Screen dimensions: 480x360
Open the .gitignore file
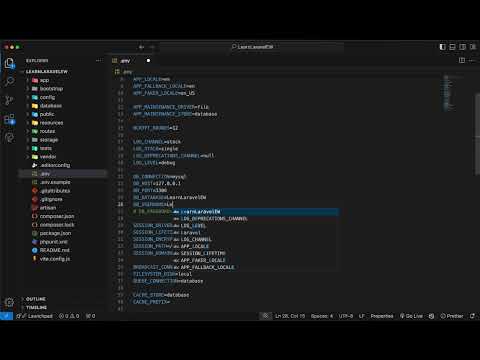[51, 199]
